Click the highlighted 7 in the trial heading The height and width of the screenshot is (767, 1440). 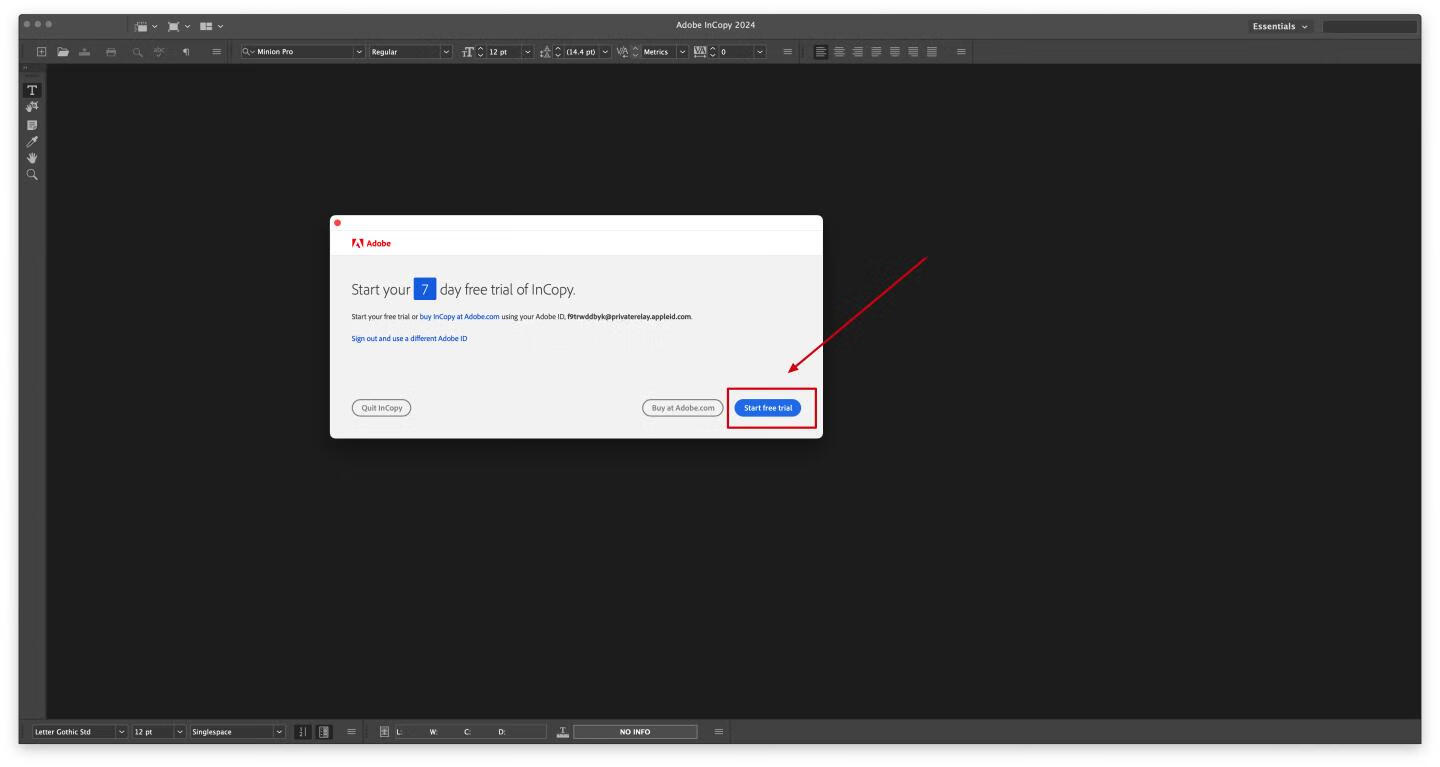[x=424, y=290]
